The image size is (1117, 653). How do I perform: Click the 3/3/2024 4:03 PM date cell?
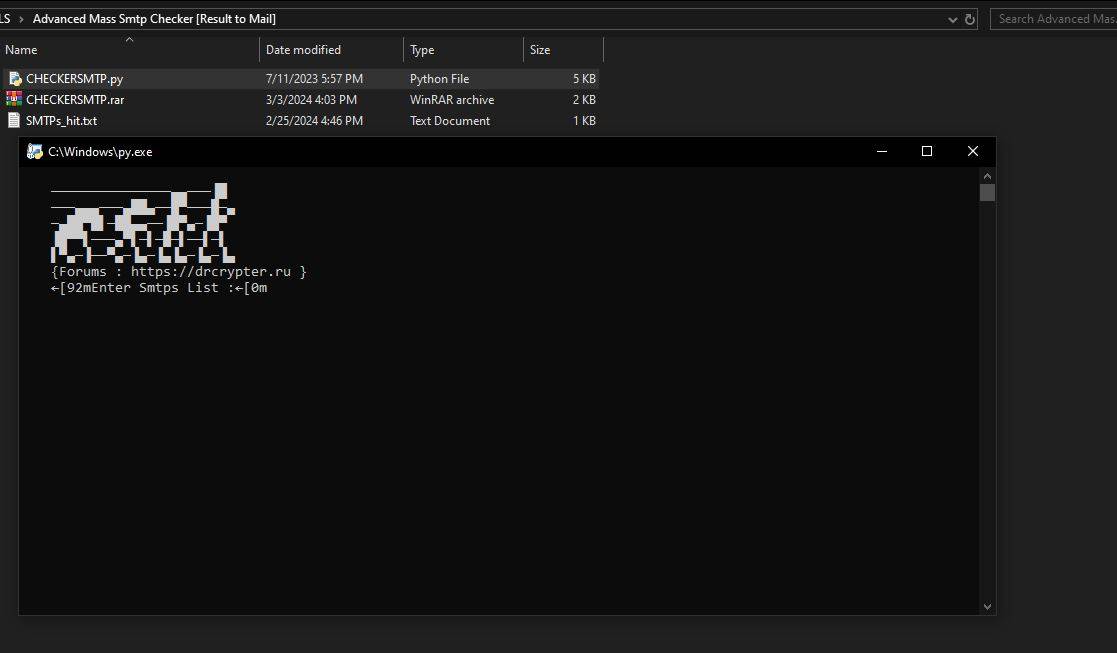311,100
